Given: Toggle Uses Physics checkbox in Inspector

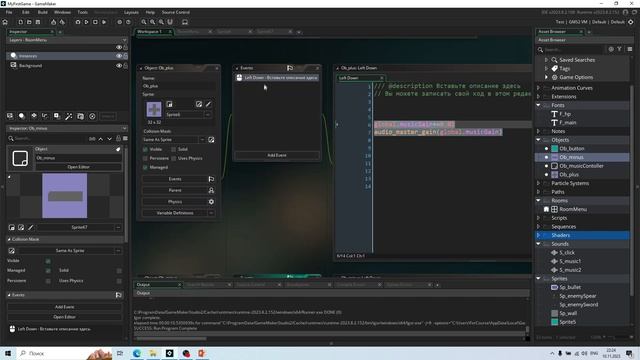Looking at the screenshot, I should click(119, 281).
